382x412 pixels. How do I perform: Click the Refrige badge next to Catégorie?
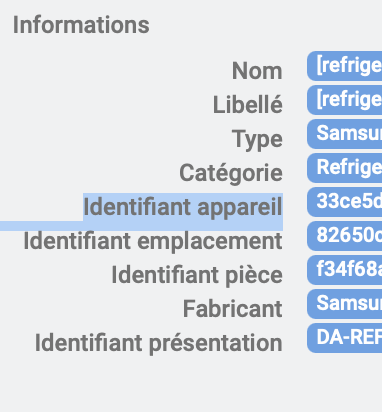pyautogui.click(x=345, y=168)
